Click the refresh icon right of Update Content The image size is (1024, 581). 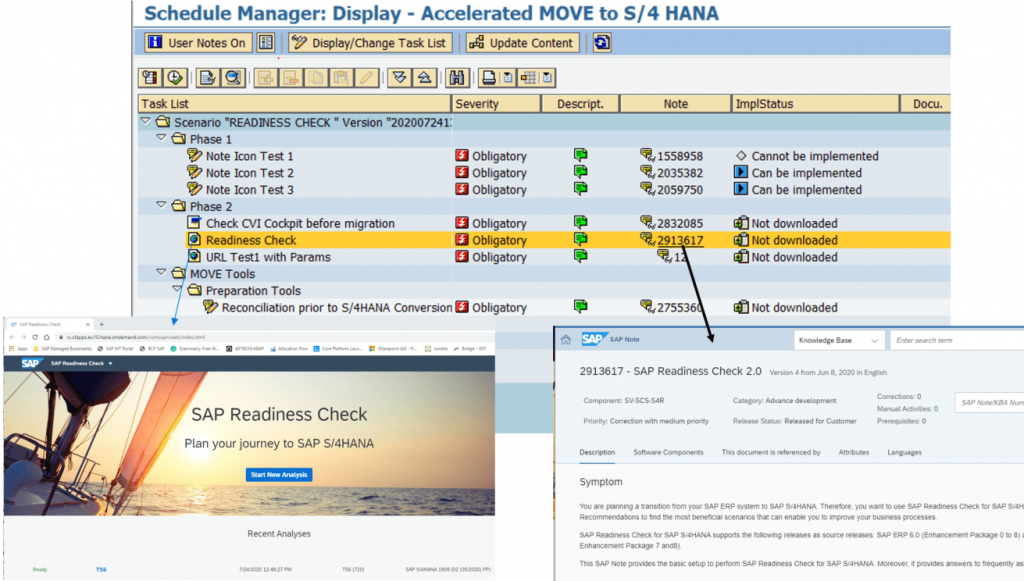pos(601,42)
